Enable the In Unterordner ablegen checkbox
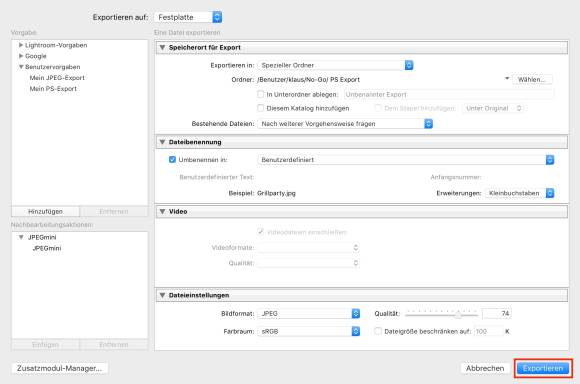The height and width of the screenshot is (384, 580). pos(260,94)
